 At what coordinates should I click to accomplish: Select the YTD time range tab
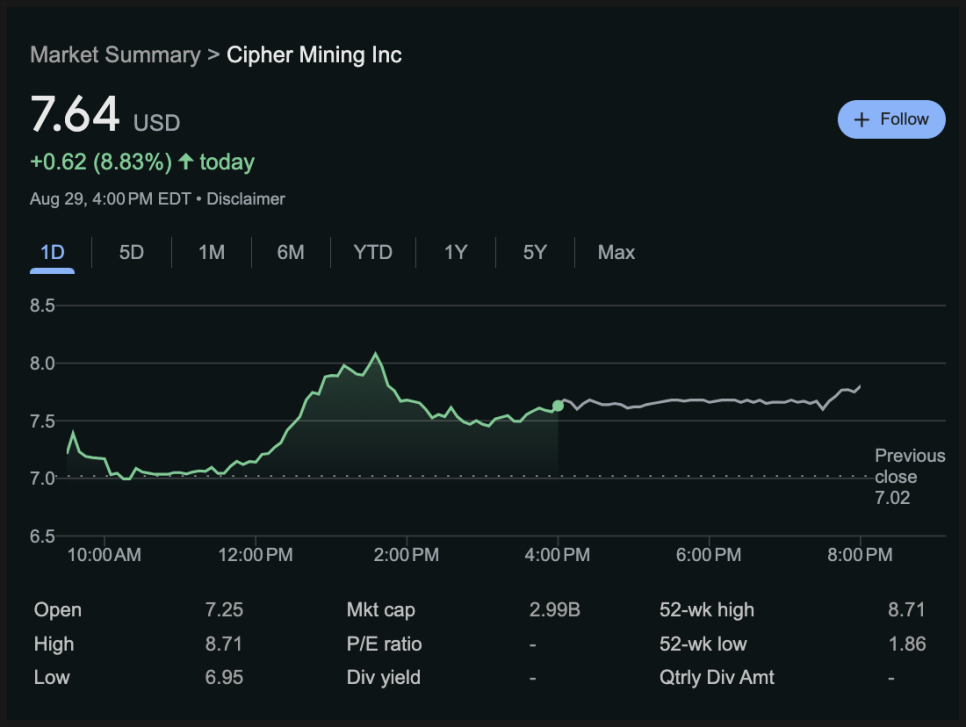(x=373, y=253)
